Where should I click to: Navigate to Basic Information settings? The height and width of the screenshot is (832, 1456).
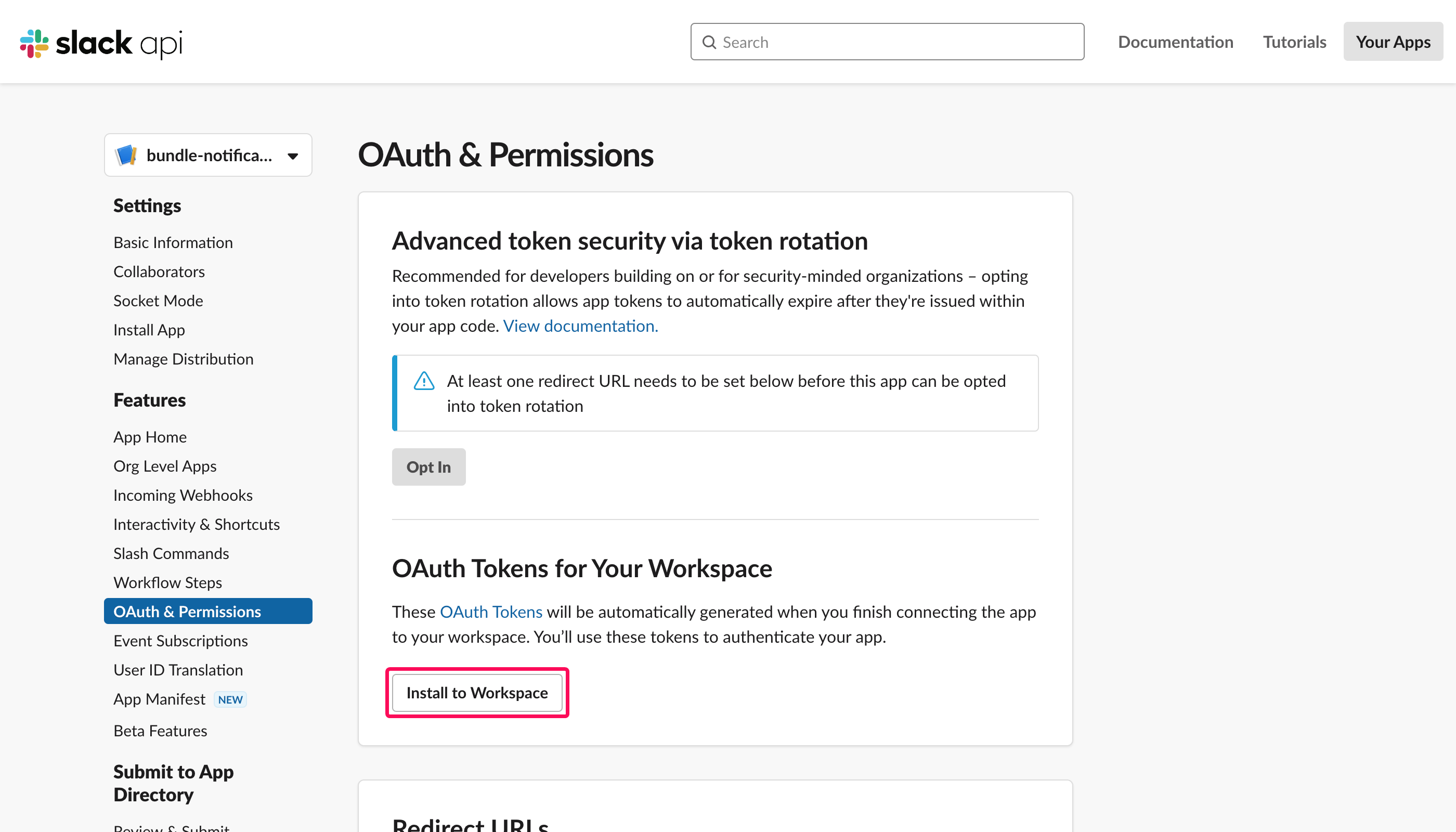coord(173,242)
